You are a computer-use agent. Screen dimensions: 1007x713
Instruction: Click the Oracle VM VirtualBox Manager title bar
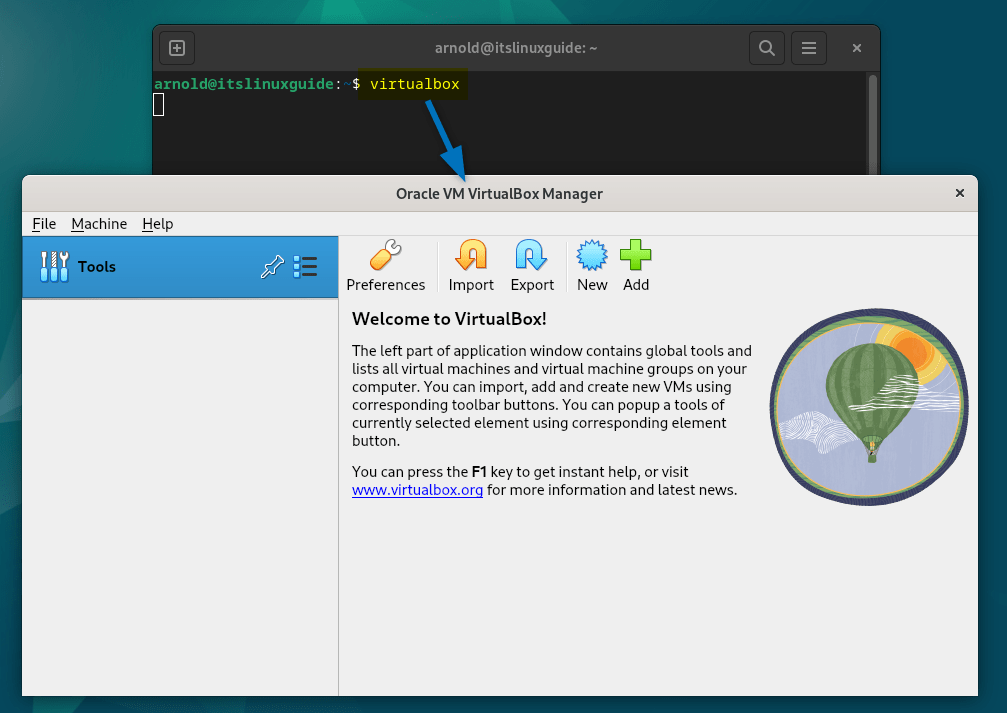click(x=499, y=193)
